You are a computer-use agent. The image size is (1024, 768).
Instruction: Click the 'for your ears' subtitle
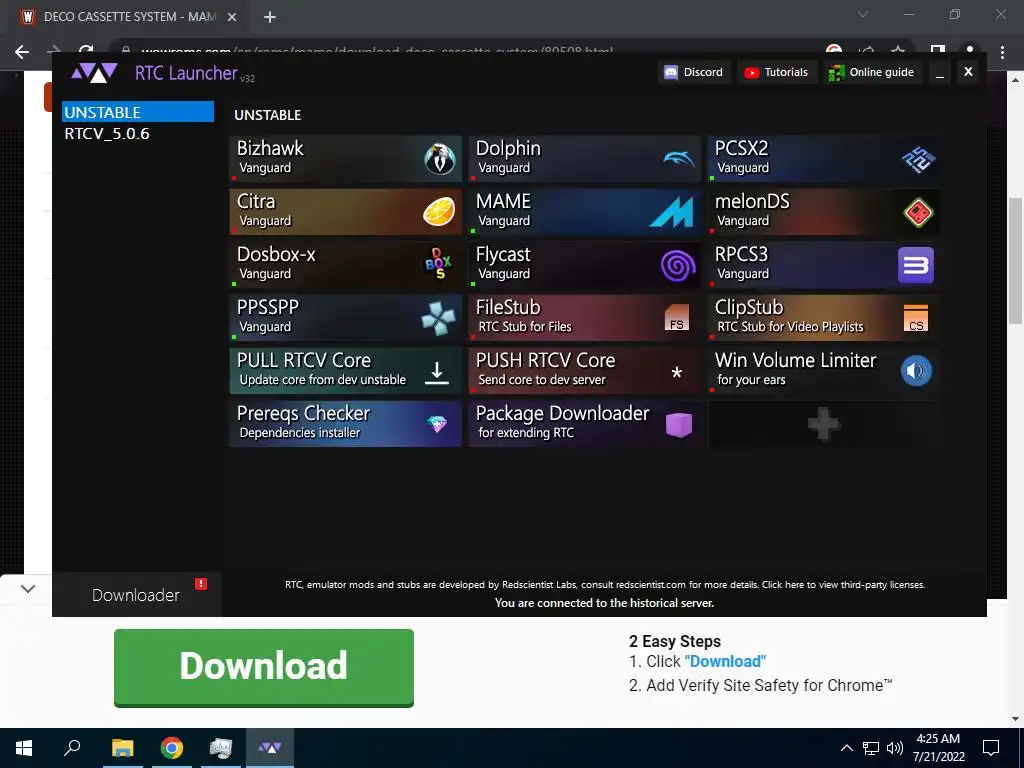tap(751, 379)
